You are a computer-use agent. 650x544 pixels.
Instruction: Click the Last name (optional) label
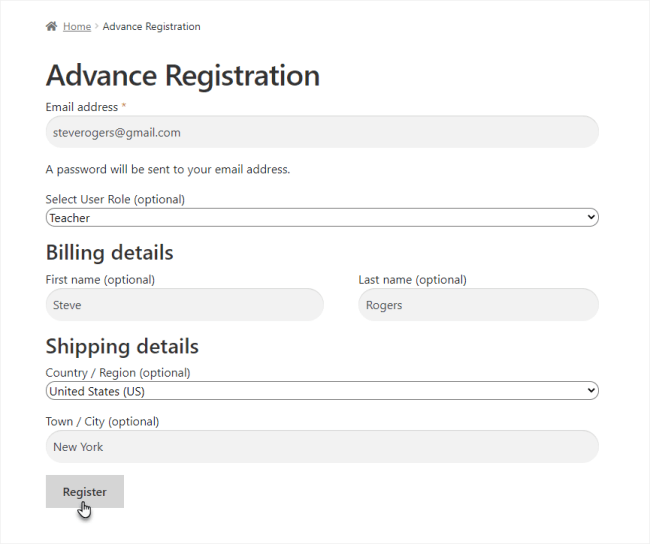pyautogui.click(x=412, y=280)
